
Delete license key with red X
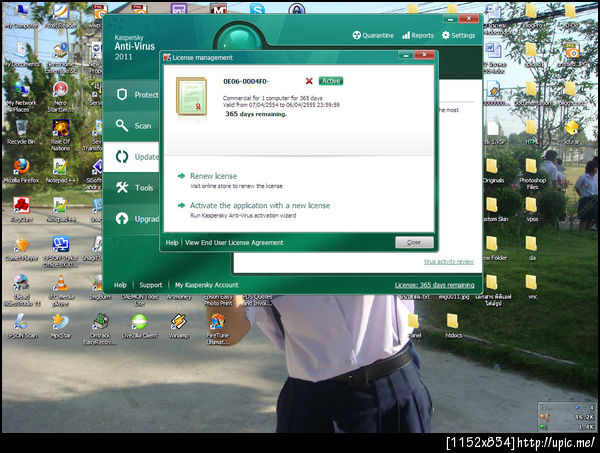(309, 81)
